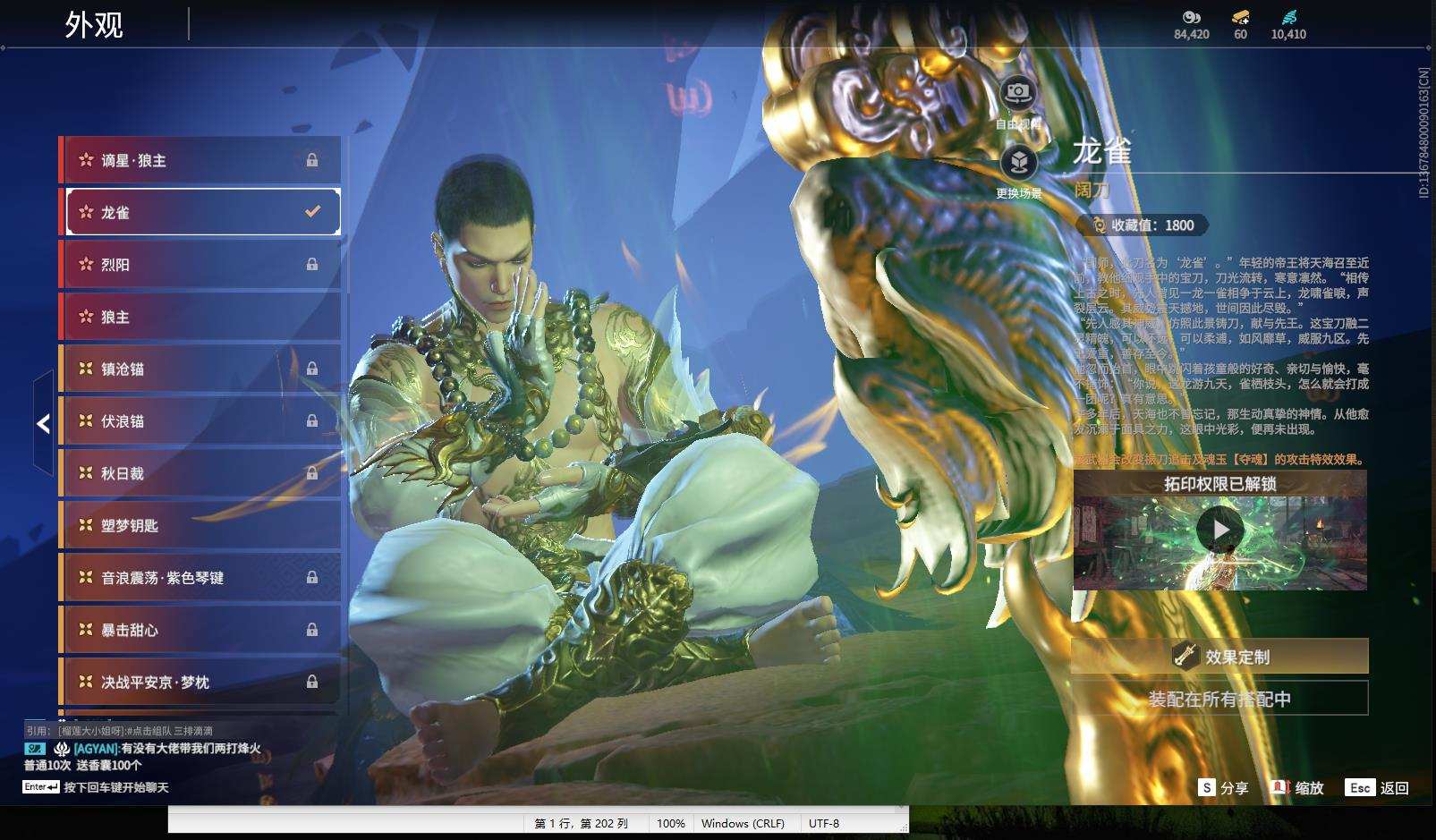Choose the unlocked 狼主 skin

200,317
